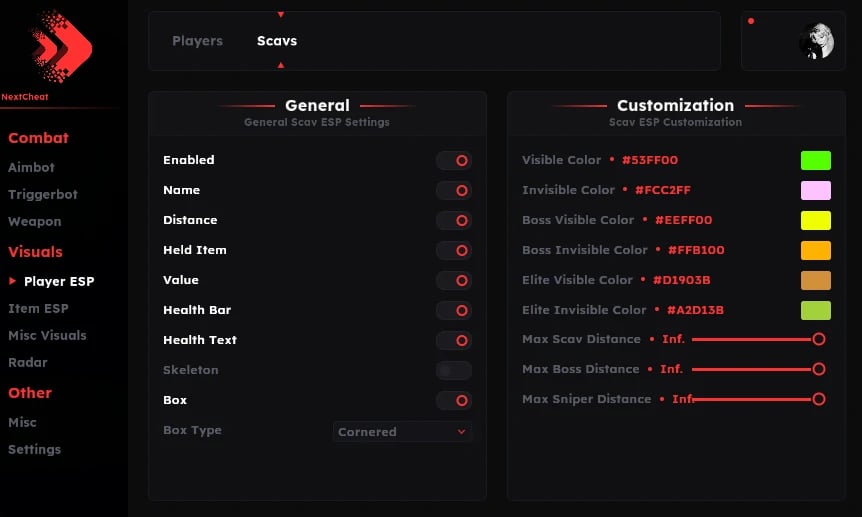Disable the Box toggle

[454, 400]
